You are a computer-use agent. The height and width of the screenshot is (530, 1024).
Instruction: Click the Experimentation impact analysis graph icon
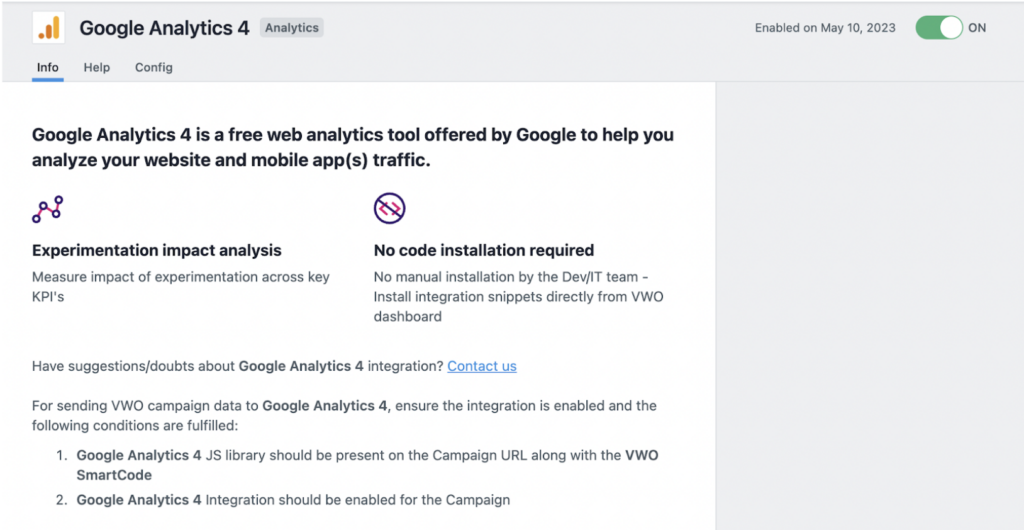pyautogui.click(x=48, y=209)
